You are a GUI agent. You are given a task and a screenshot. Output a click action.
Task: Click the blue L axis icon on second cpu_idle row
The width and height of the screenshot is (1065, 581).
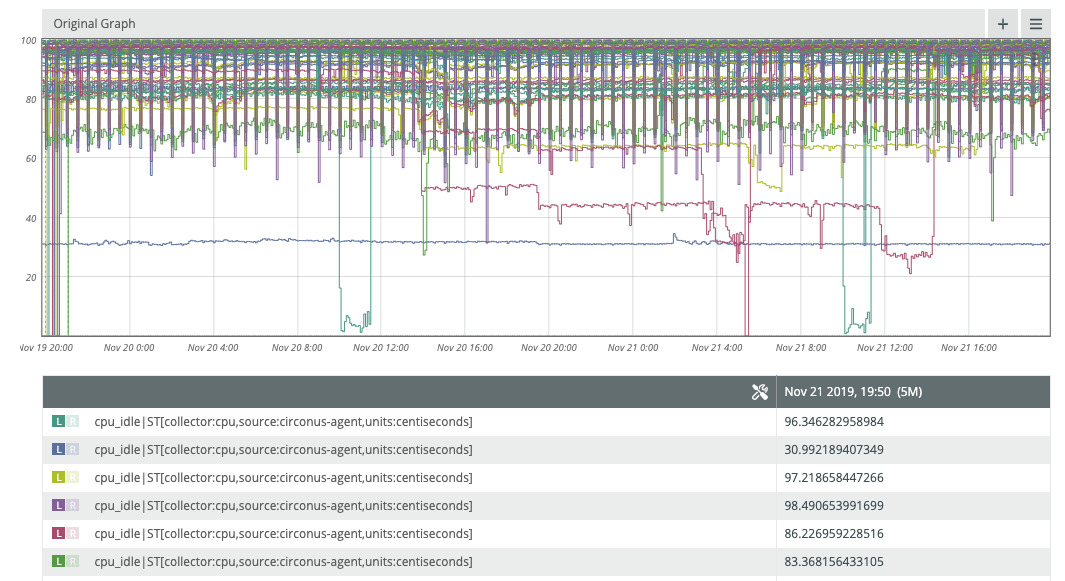coord(58,449)
